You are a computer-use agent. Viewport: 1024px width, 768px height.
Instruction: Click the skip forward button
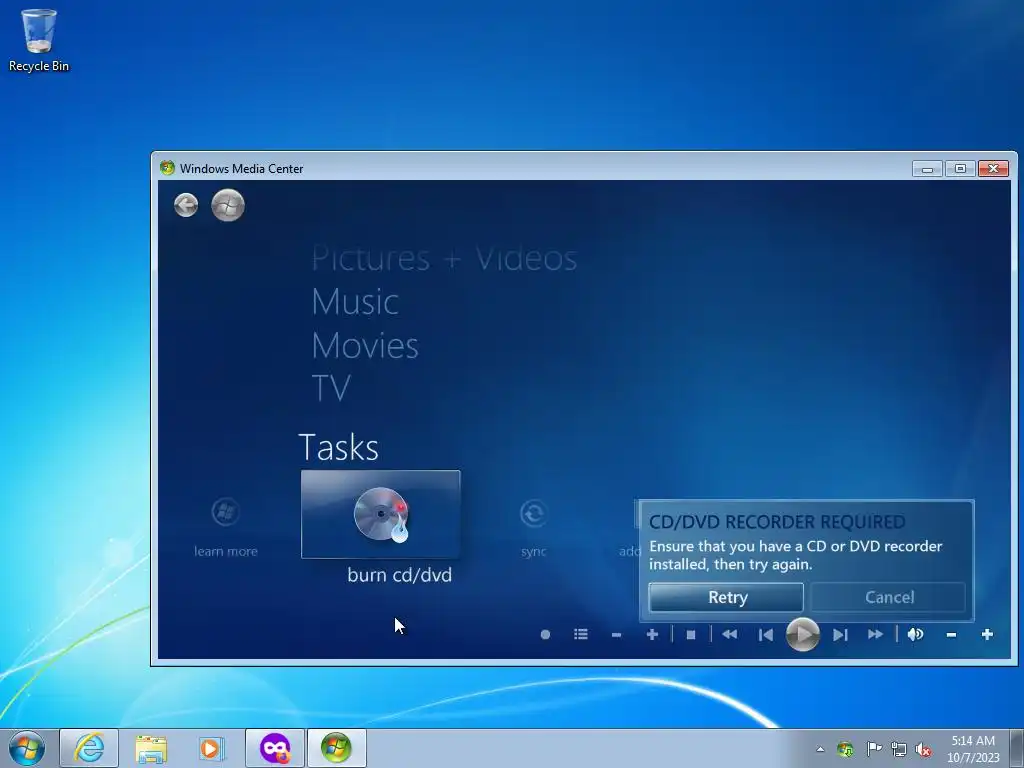840,634
